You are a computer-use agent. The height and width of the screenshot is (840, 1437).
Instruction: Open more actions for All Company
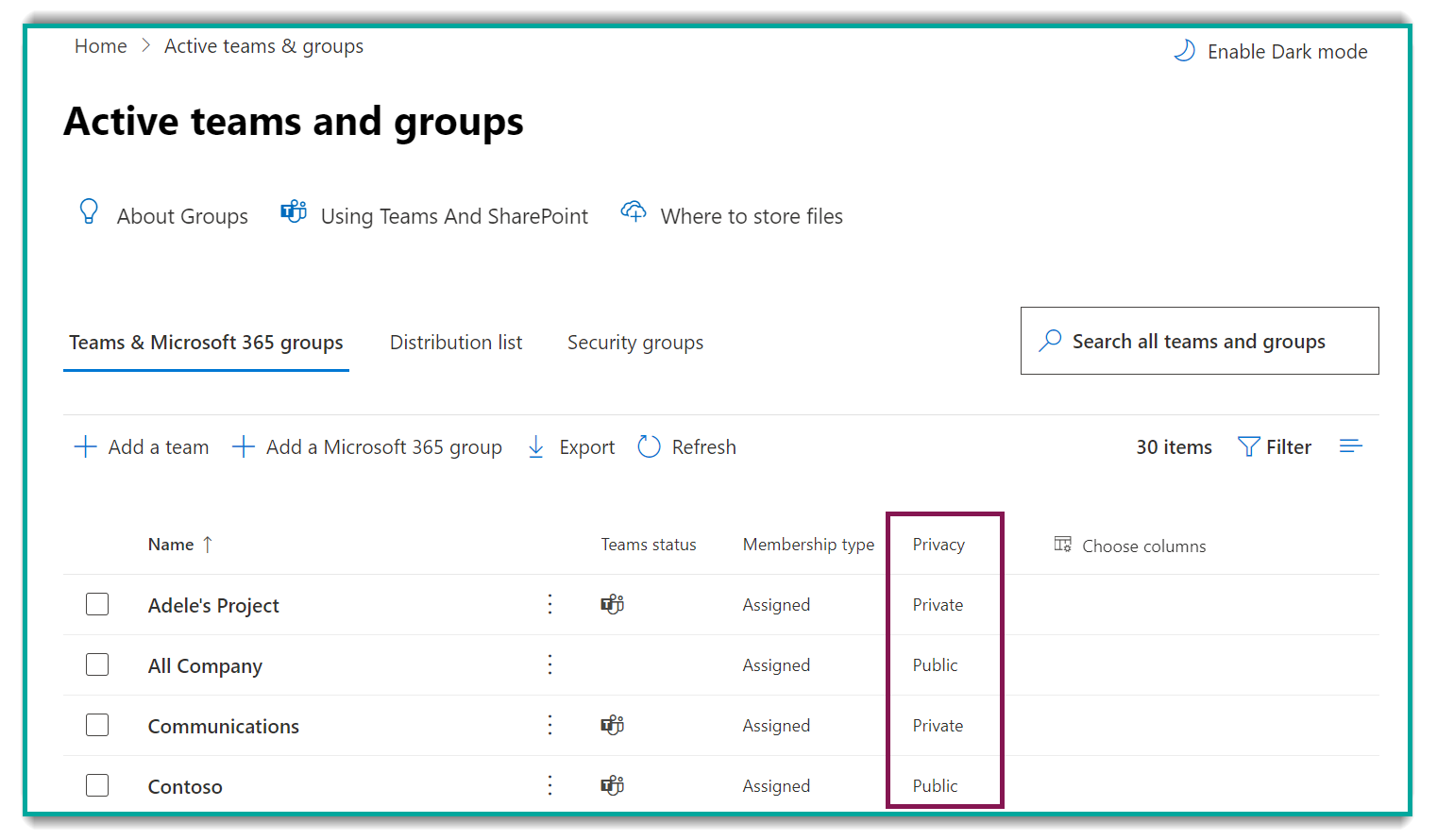click(550, 664)
